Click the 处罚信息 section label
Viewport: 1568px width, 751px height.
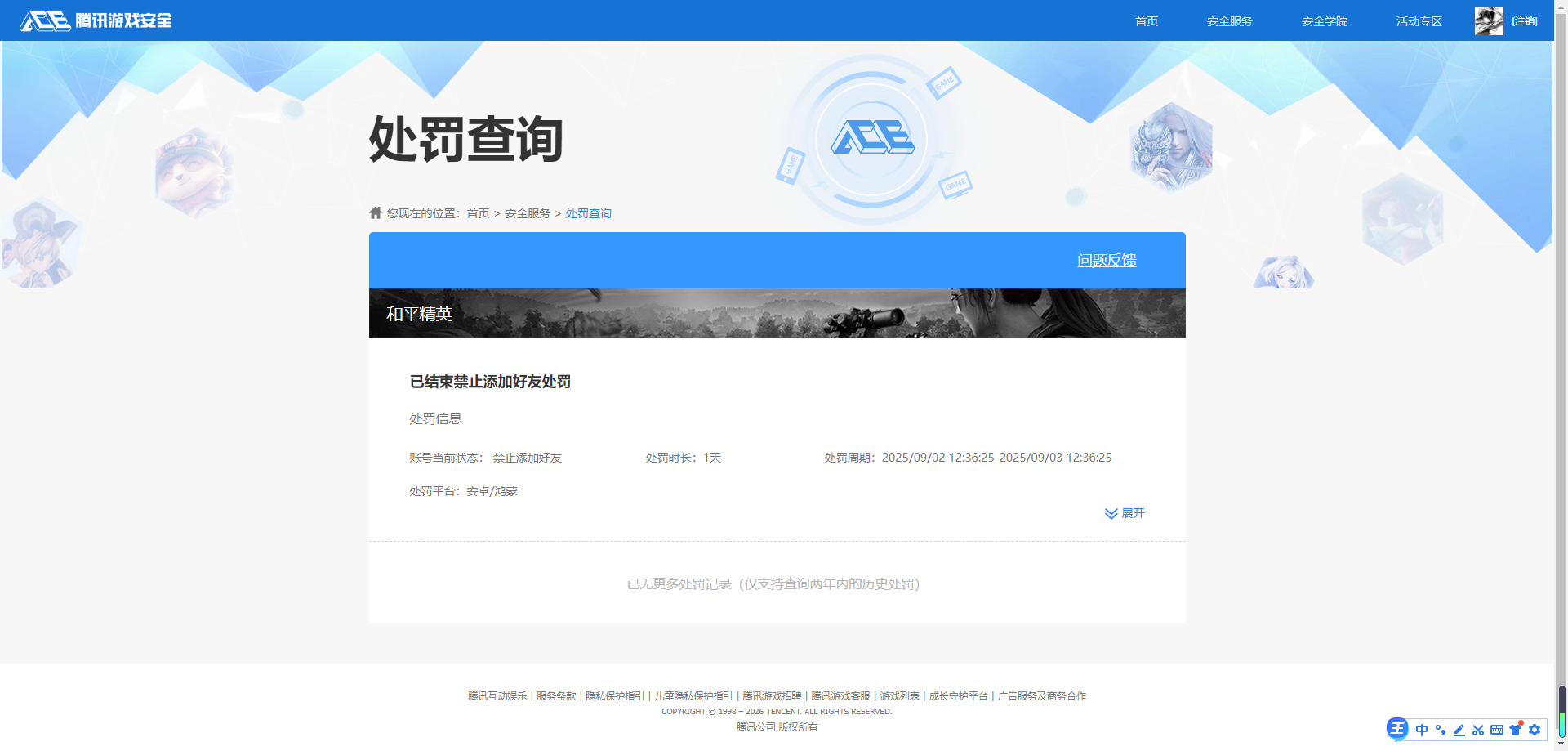435,418
